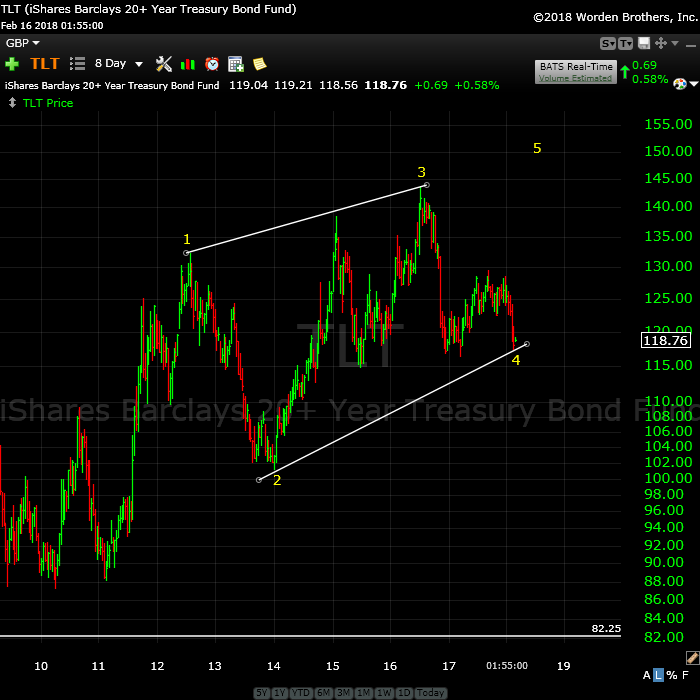Click the trendline handle at wave 1 peak
This screenshot has height=700, width=700.
[x=186, y=253]
